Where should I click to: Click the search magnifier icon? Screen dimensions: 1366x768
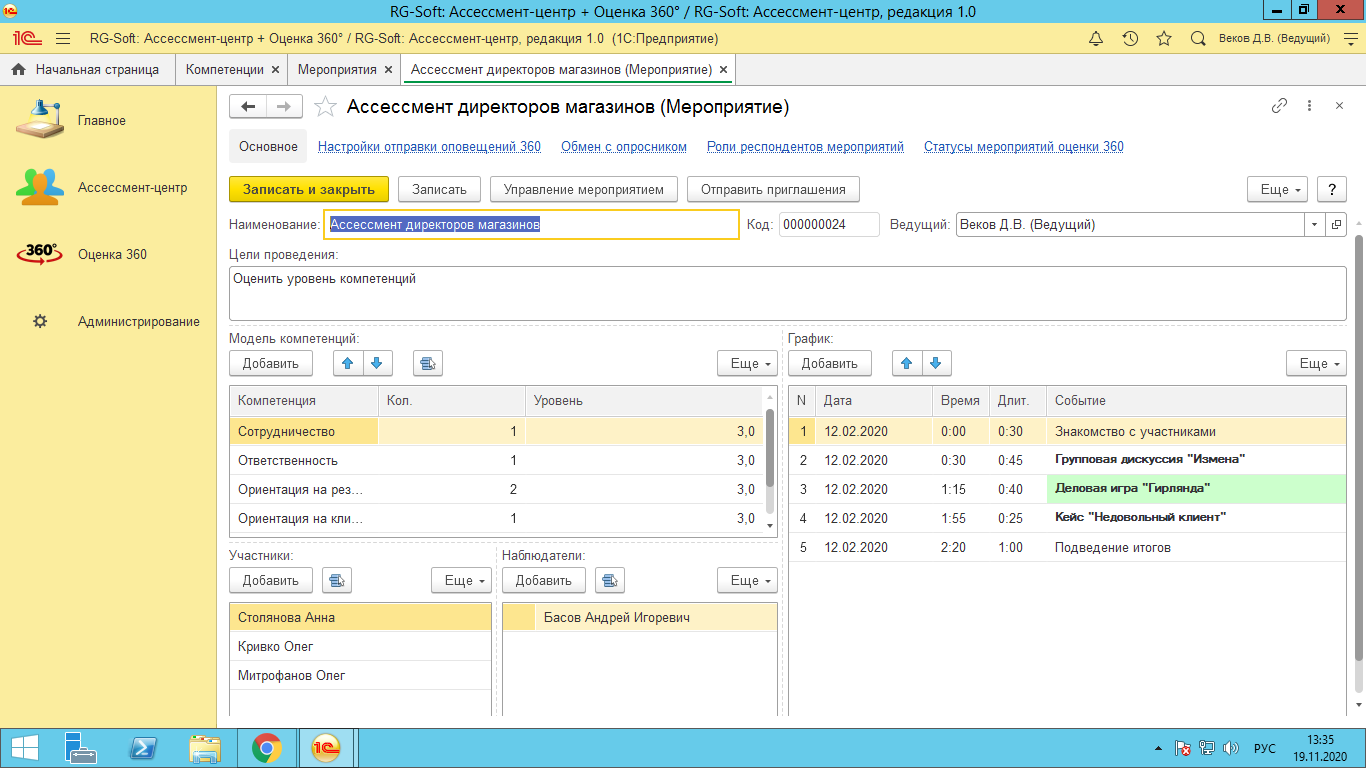pyautogui.click(x=1198, y=39)
